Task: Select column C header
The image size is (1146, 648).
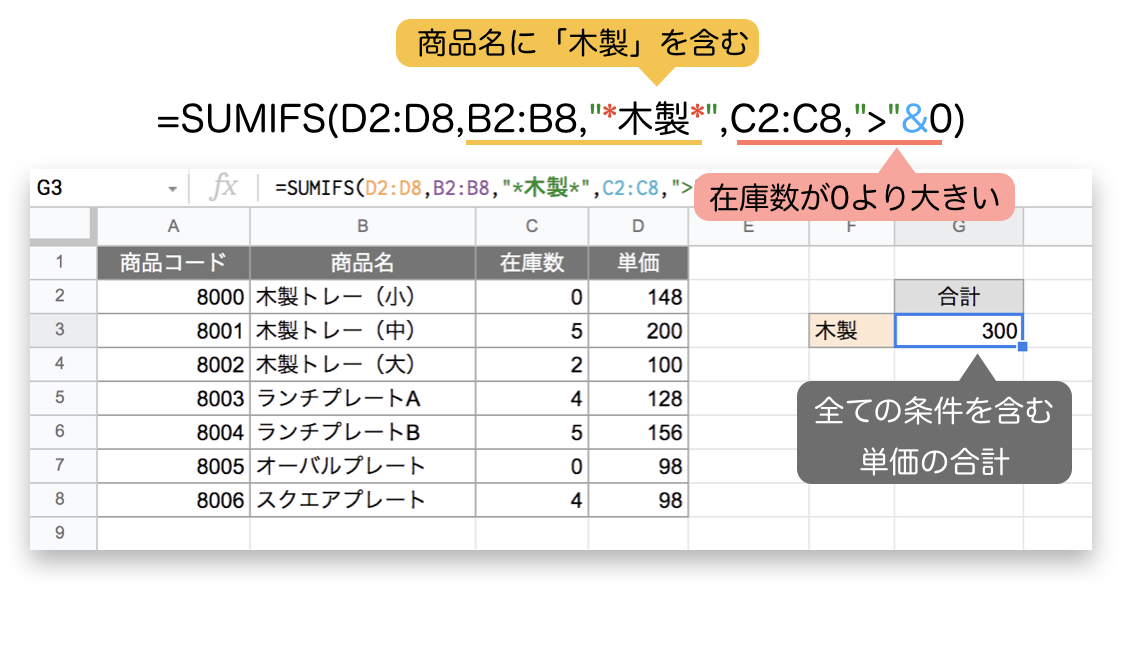Action: pos(532,226)
